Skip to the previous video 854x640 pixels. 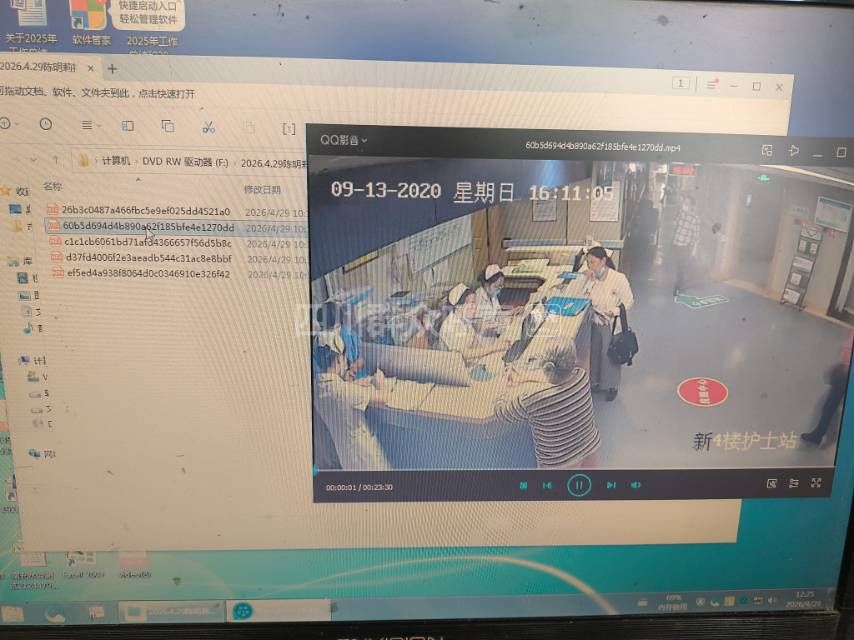click(548, 485)
